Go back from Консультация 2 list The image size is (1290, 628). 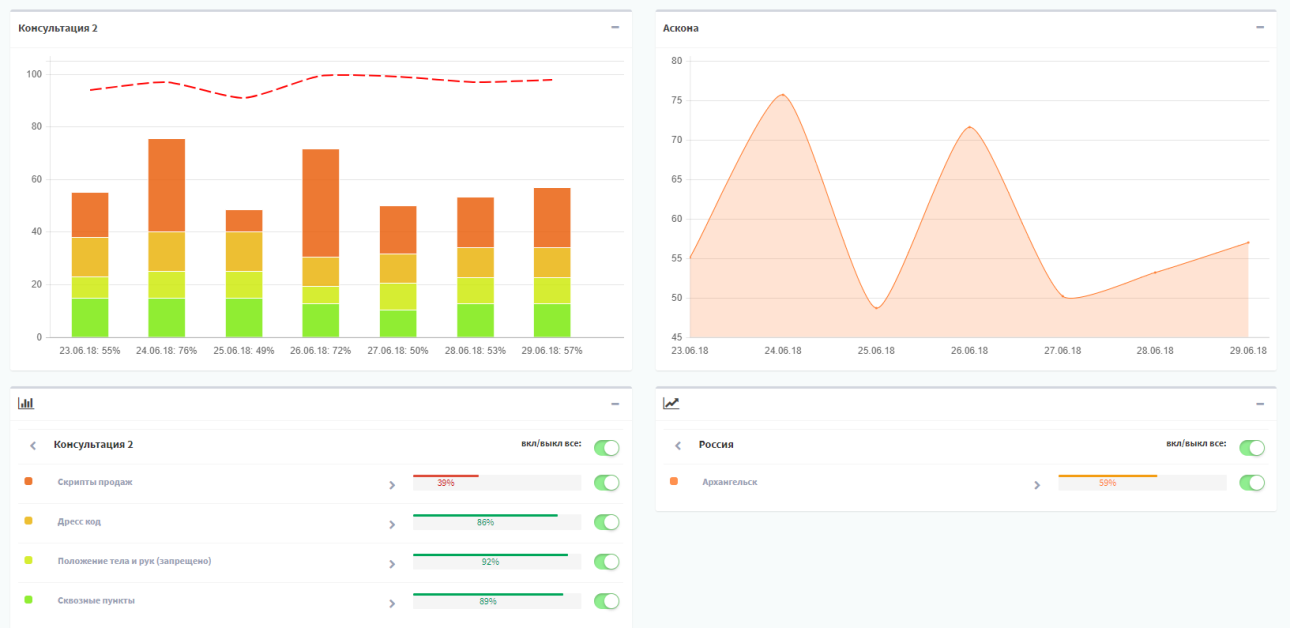(x=33, y=445)
